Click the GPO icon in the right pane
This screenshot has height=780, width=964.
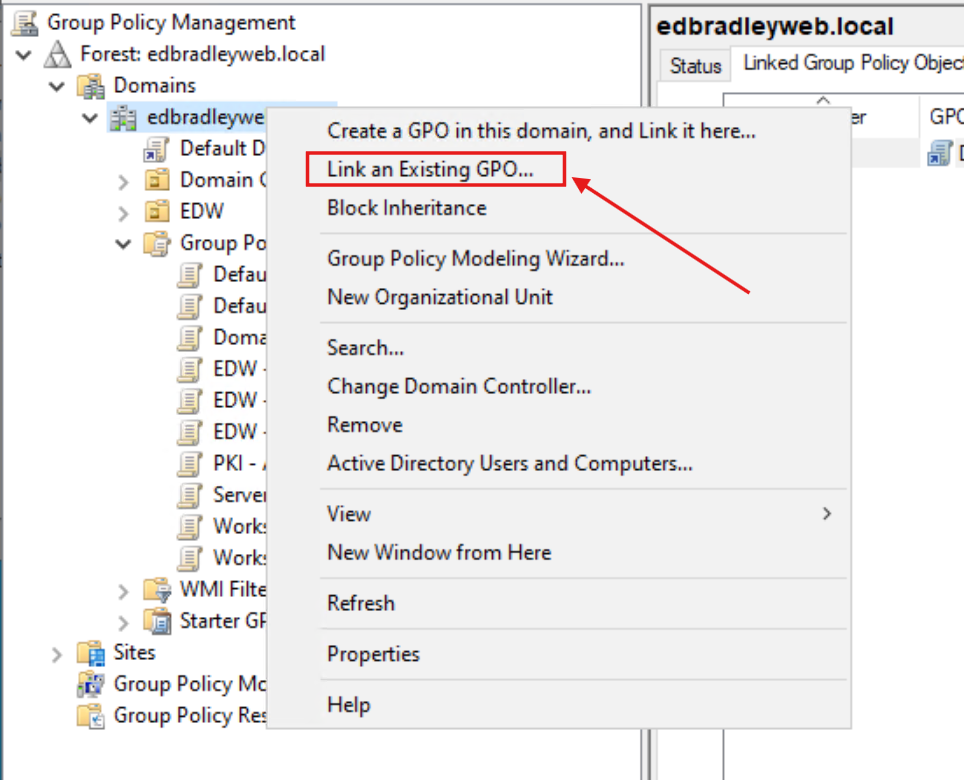938,153
